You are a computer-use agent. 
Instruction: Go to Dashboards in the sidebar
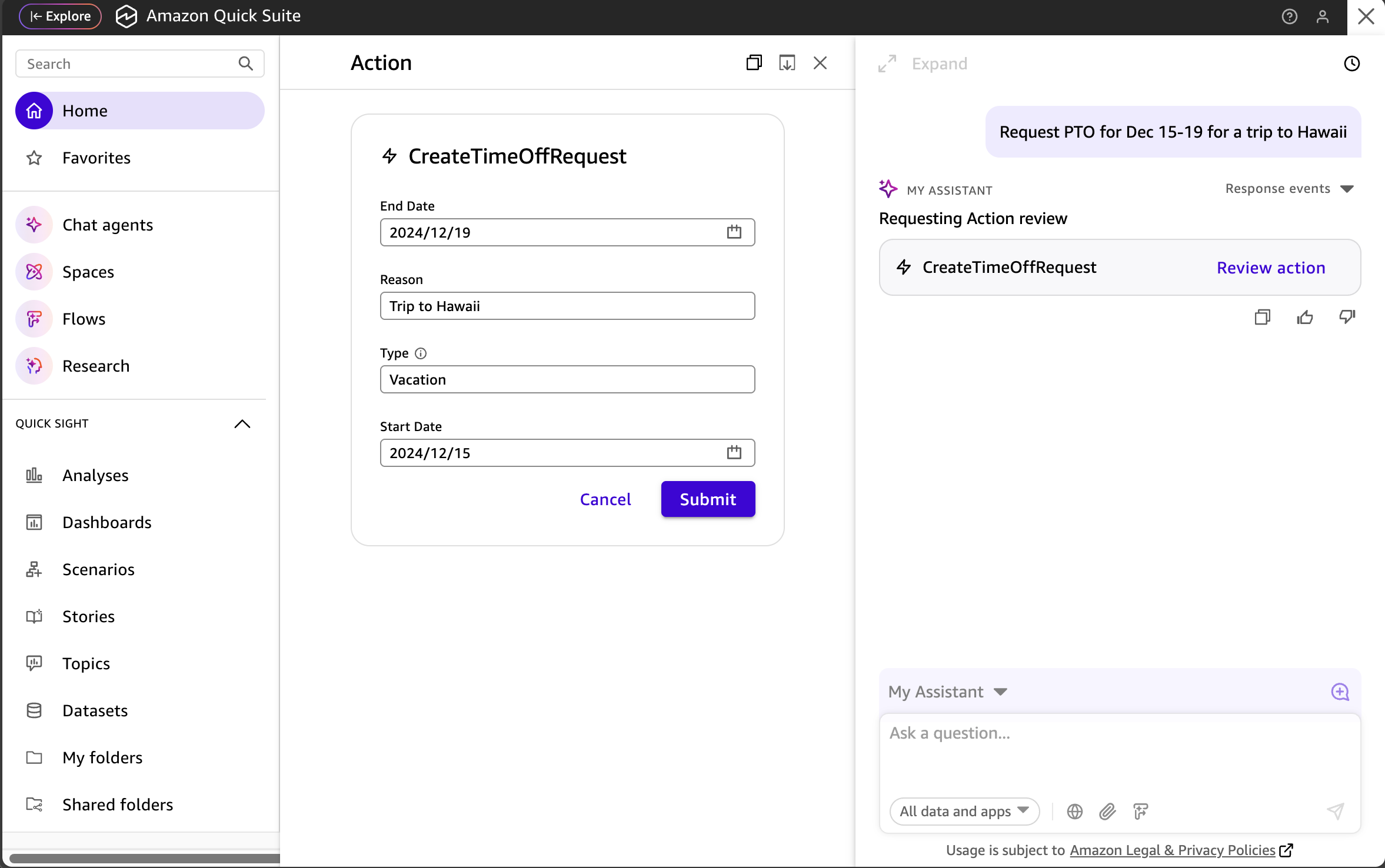click(107, 522)
